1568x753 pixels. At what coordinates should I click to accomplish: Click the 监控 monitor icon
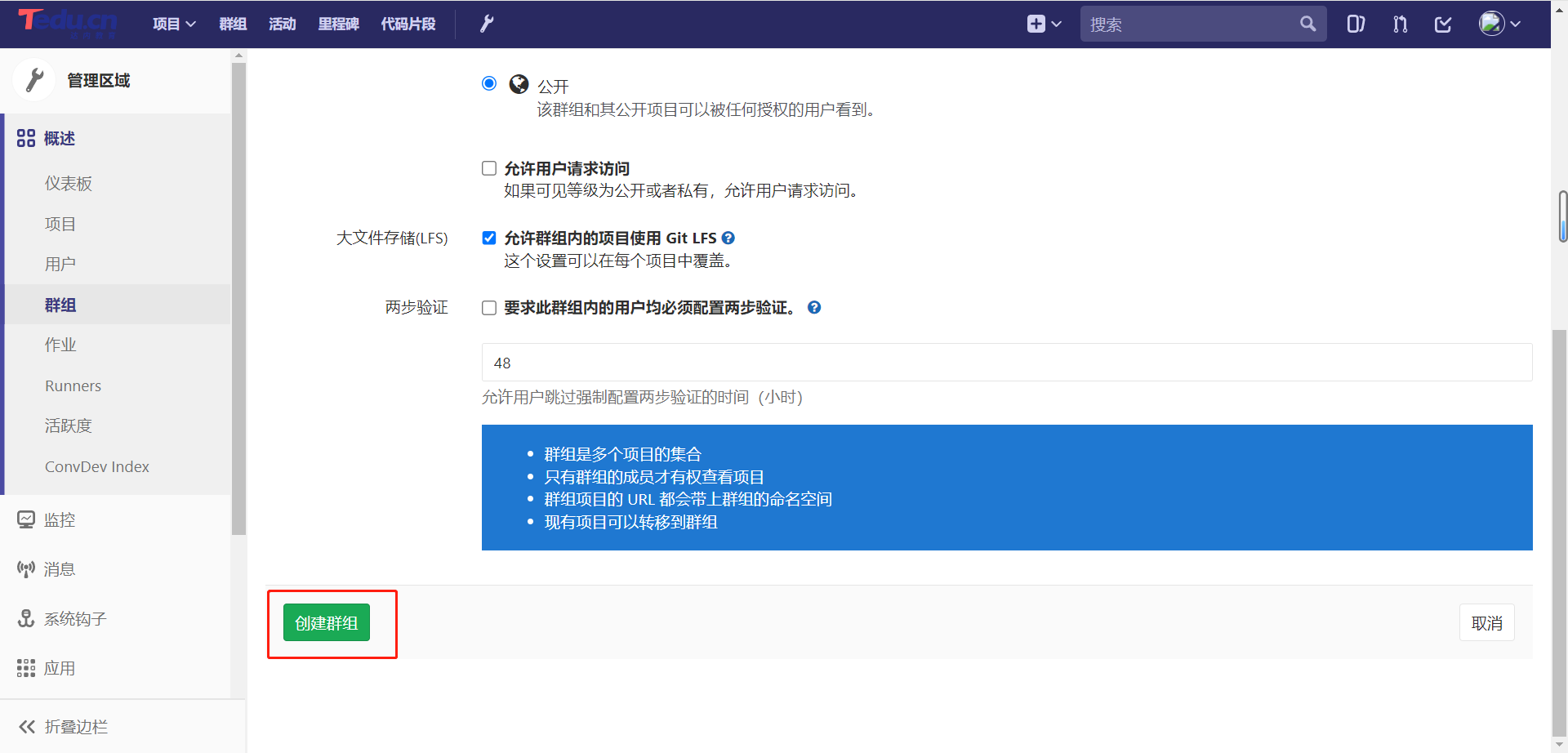pyautogui.click(x=26, y=519)
